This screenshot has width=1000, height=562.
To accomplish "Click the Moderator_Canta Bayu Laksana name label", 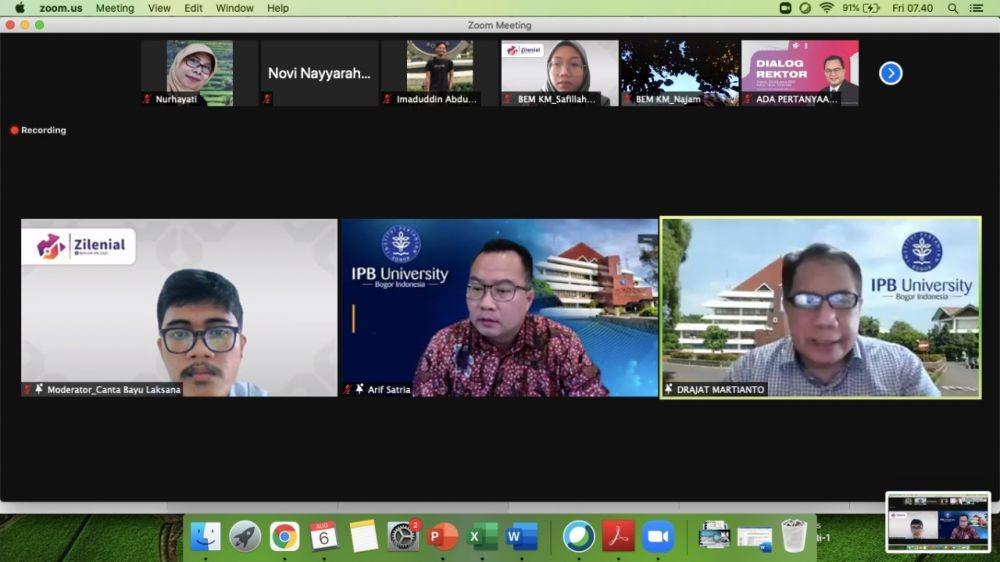I will [114, 389].
